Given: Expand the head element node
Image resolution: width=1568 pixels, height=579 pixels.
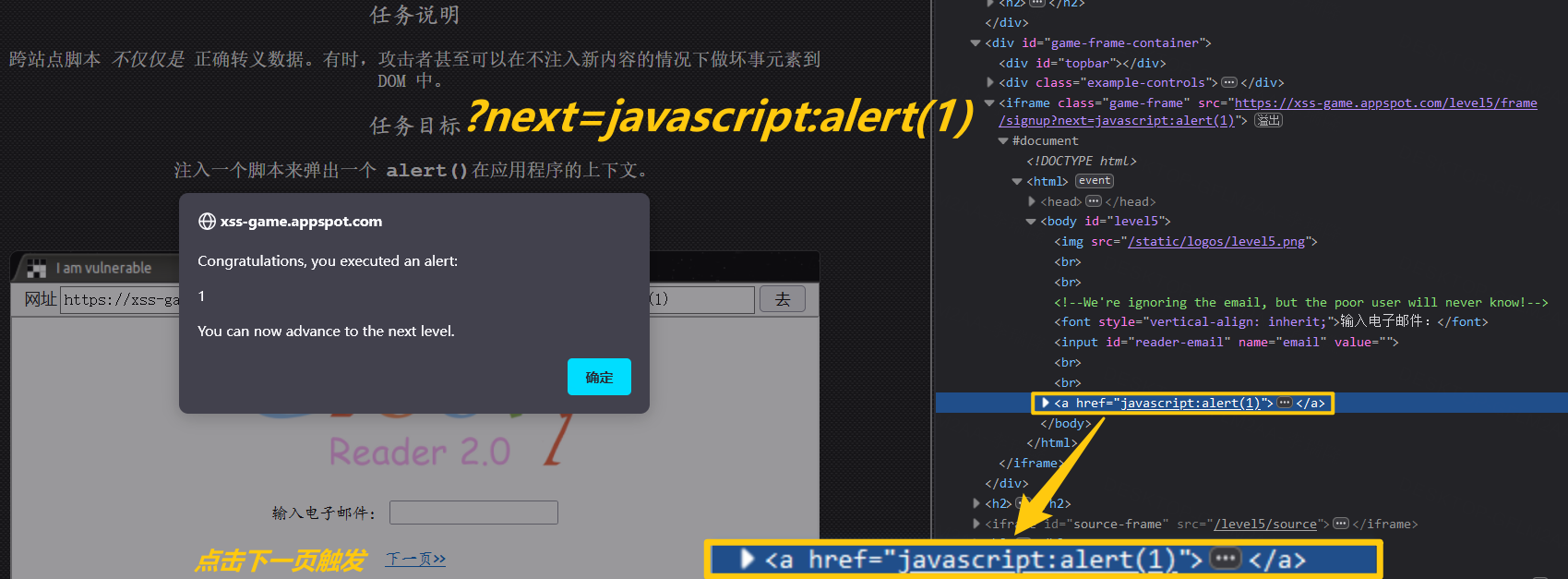Looking at the screenshot, I should [1032, 201].
